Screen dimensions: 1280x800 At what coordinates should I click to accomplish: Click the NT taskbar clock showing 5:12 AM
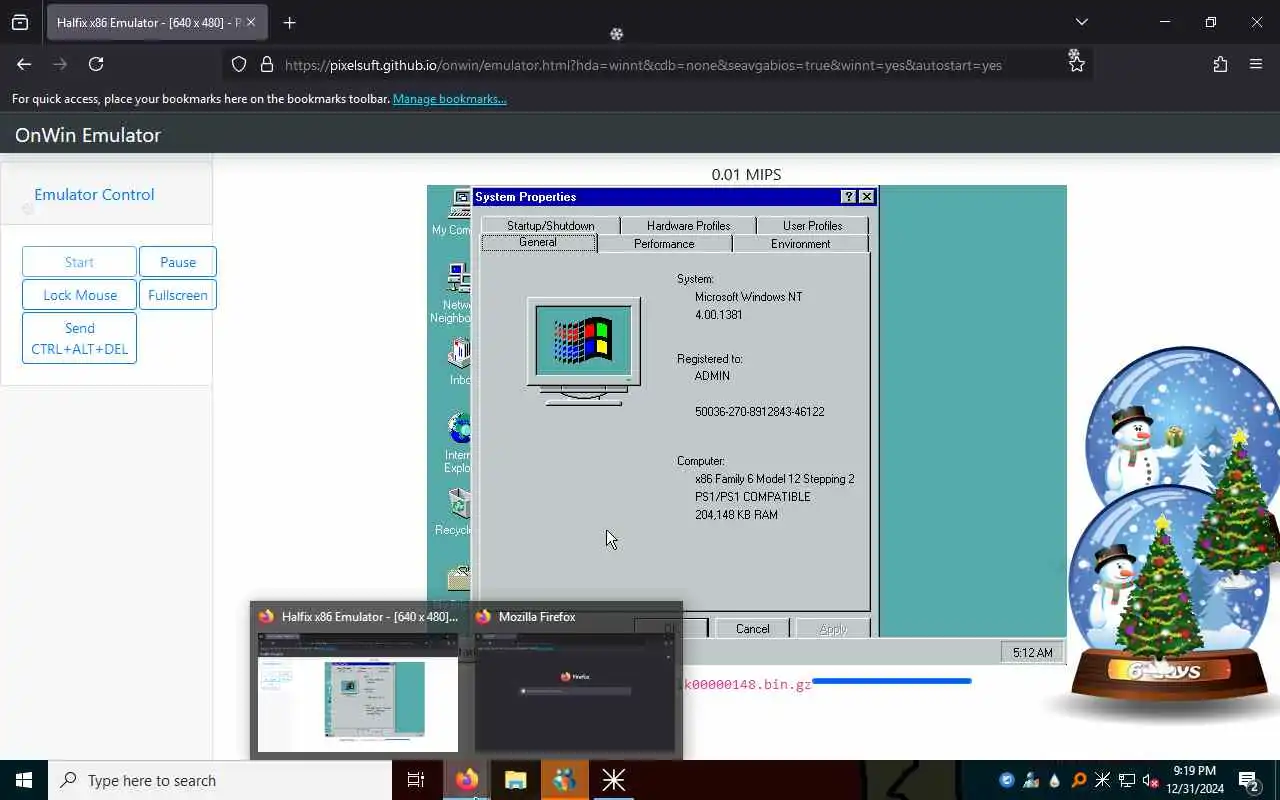point(1032,652)
